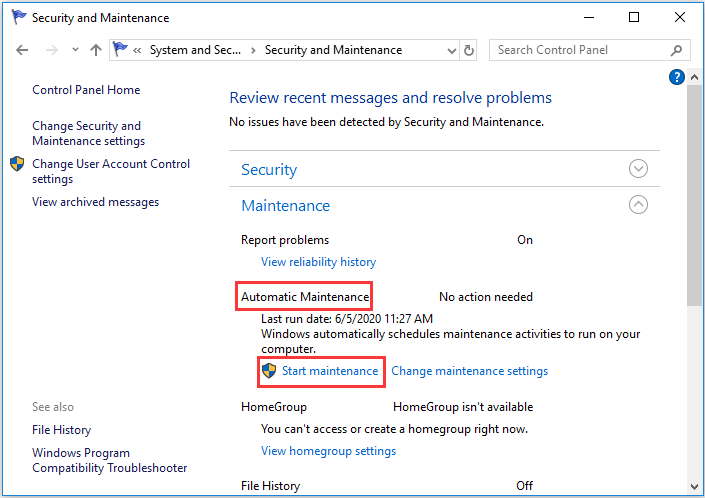Click the magnifier search icon
This screenshot has height=498, width=705.
click(x=676, y=50)
